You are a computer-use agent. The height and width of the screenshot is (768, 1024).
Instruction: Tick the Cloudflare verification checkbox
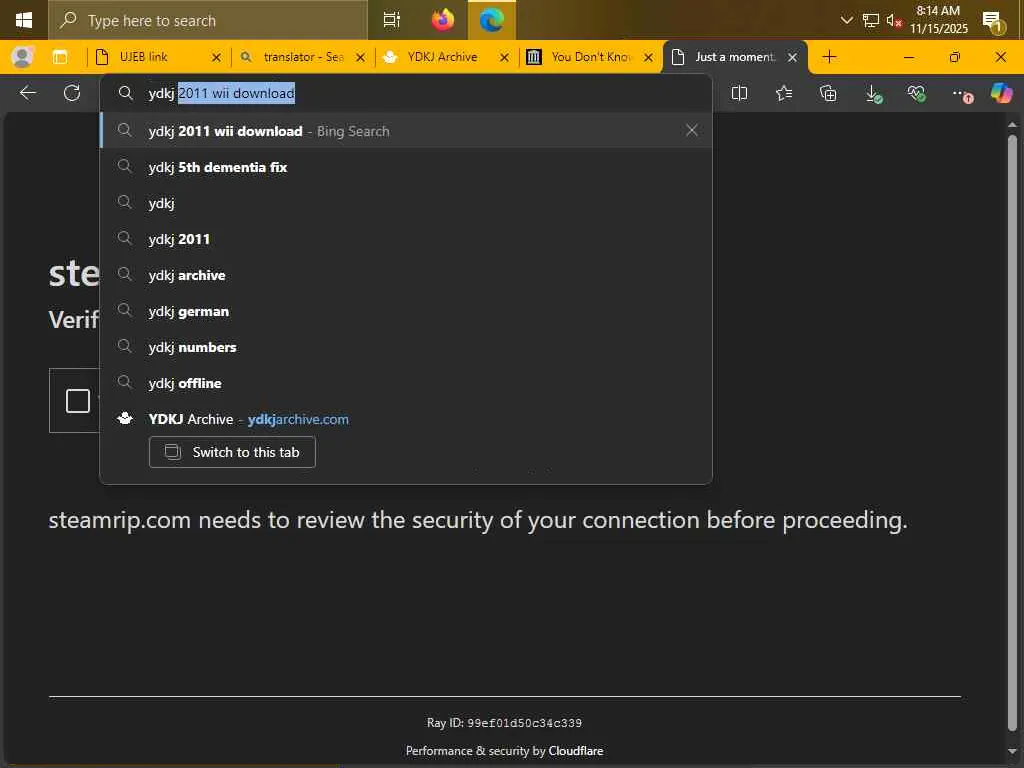(78, 400)
